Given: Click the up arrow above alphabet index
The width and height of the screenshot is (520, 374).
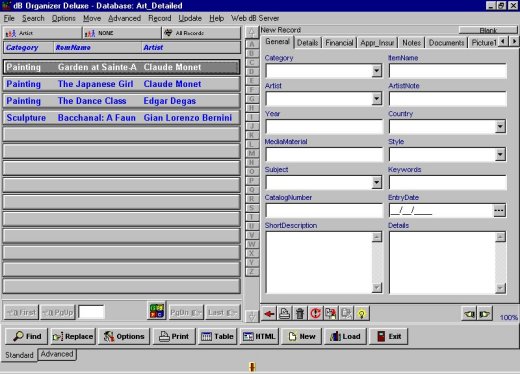Looking at the screenshot, I should point(252,32).
